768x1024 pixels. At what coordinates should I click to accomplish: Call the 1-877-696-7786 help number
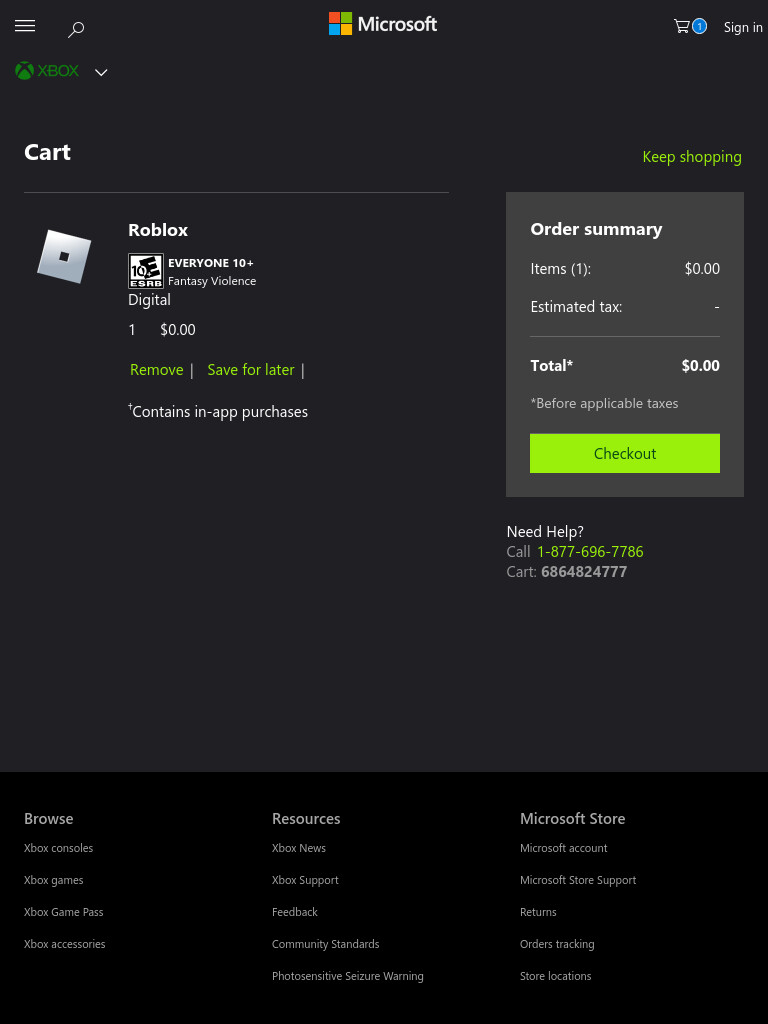(x=590, y=552)
